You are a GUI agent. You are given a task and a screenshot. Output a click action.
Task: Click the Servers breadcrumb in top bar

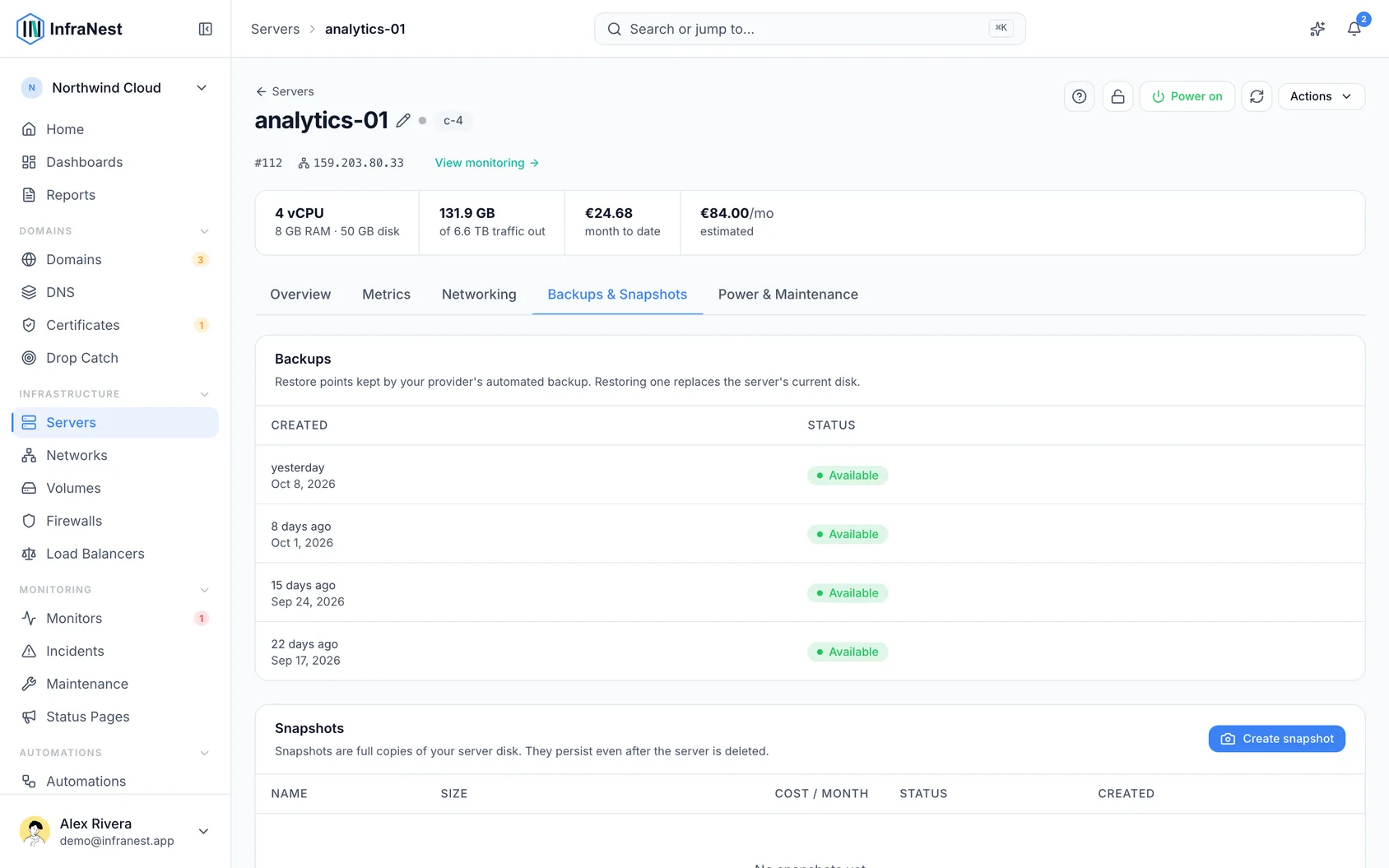coord(275,29)
